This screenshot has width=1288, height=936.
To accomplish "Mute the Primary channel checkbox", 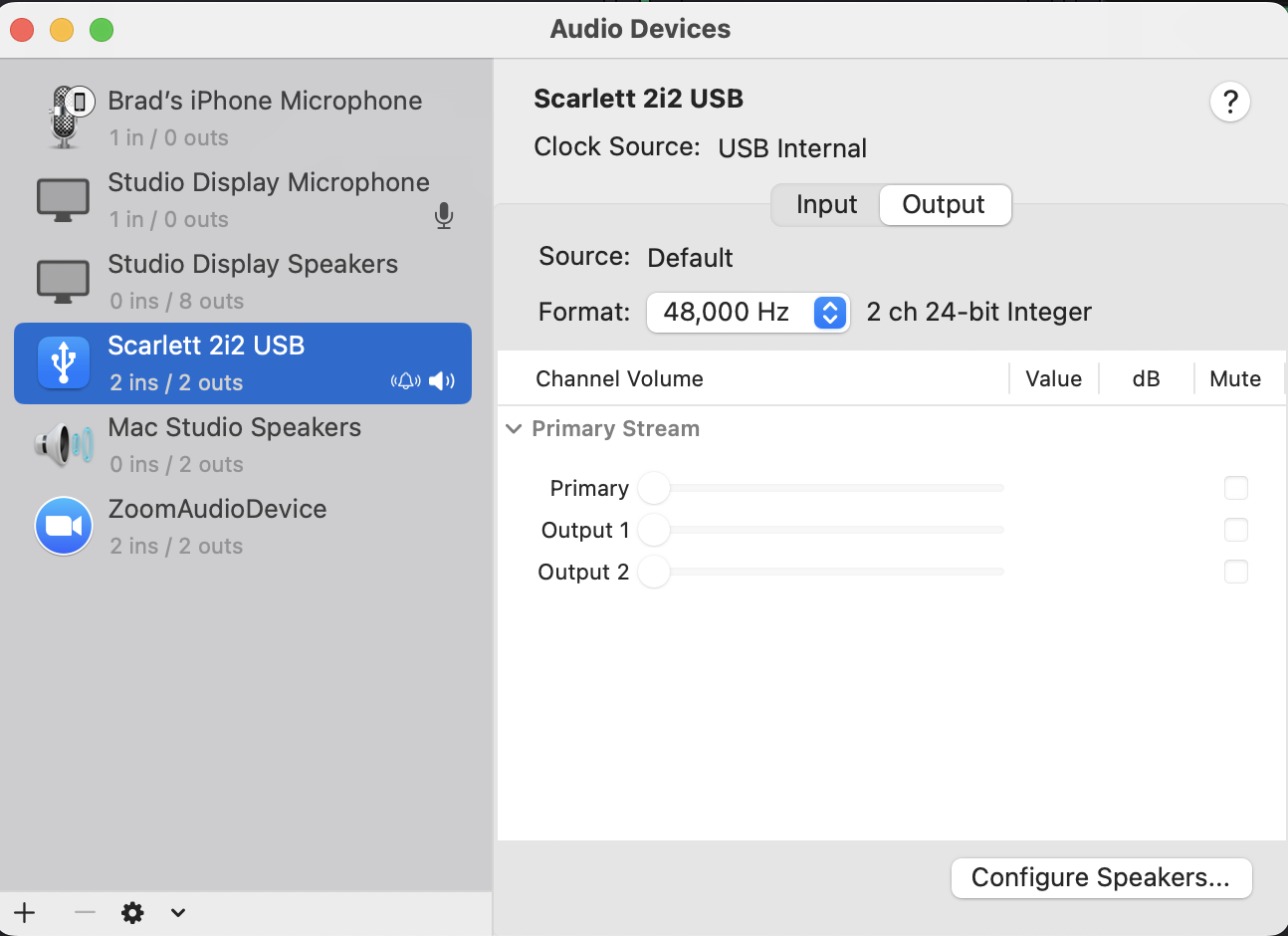I will pos(1236,488).
